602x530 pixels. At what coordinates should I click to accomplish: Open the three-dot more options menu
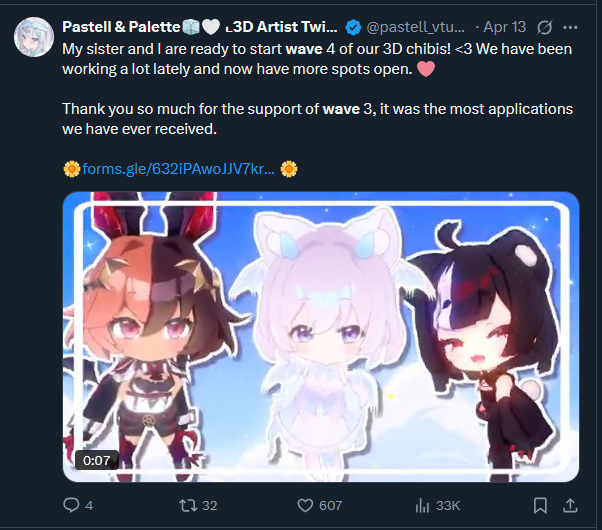tap(570, 27)
